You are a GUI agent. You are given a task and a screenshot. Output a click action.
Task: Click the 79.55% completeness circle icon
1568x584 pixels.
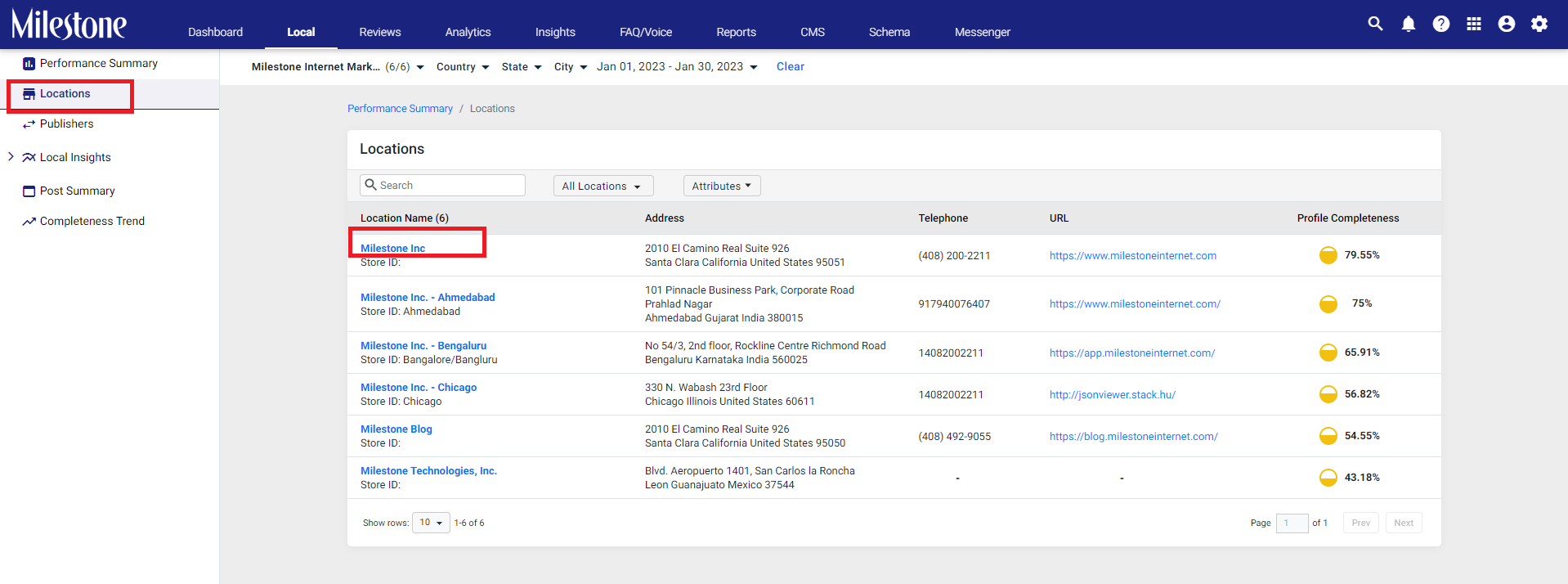coord(1328,255)
